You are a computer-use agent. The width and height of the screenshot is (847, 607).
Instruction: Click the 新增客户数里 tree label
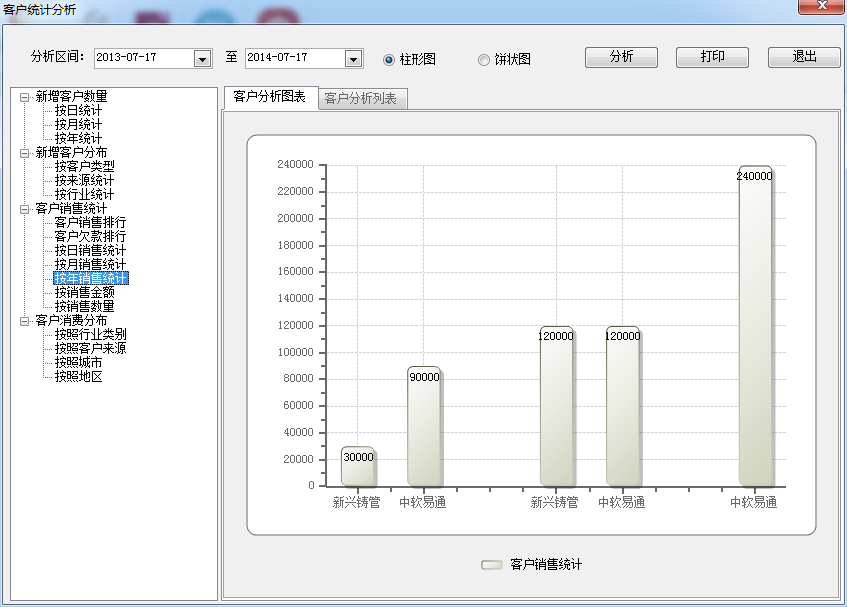pyautogui.click(x=71, y=97)
